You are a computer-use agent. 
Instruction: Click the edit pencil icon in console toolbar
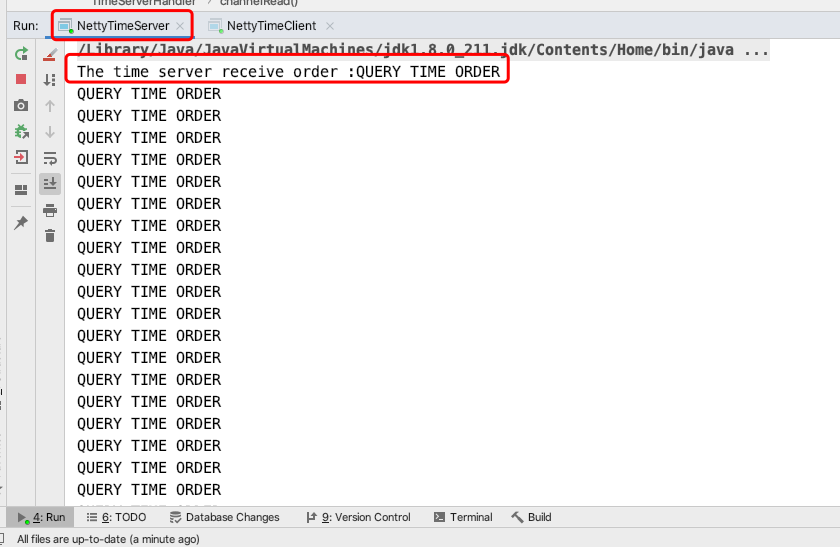(x=50, y=54)
